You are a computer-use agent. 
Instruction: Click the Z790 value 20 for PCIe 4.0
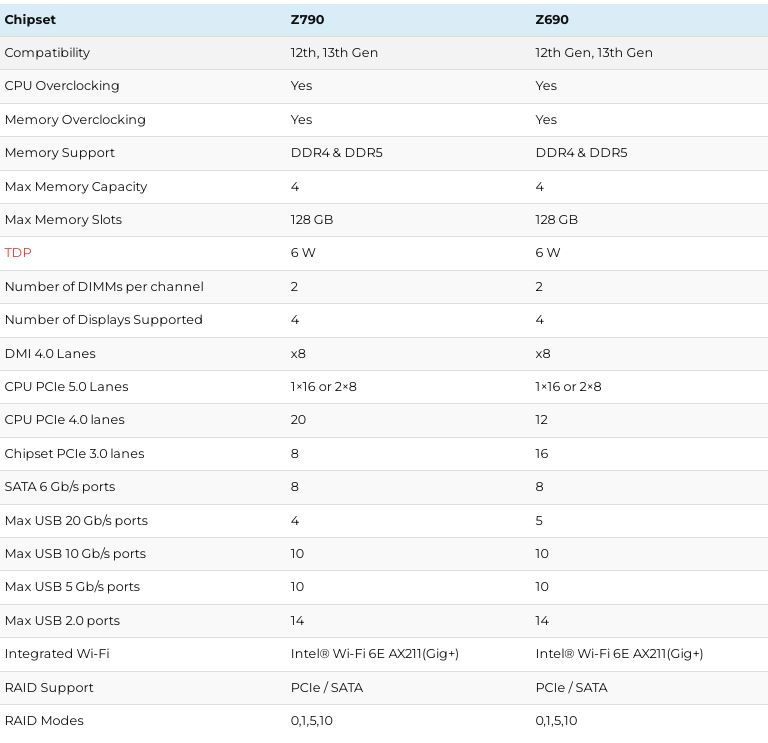click(298, 420)
